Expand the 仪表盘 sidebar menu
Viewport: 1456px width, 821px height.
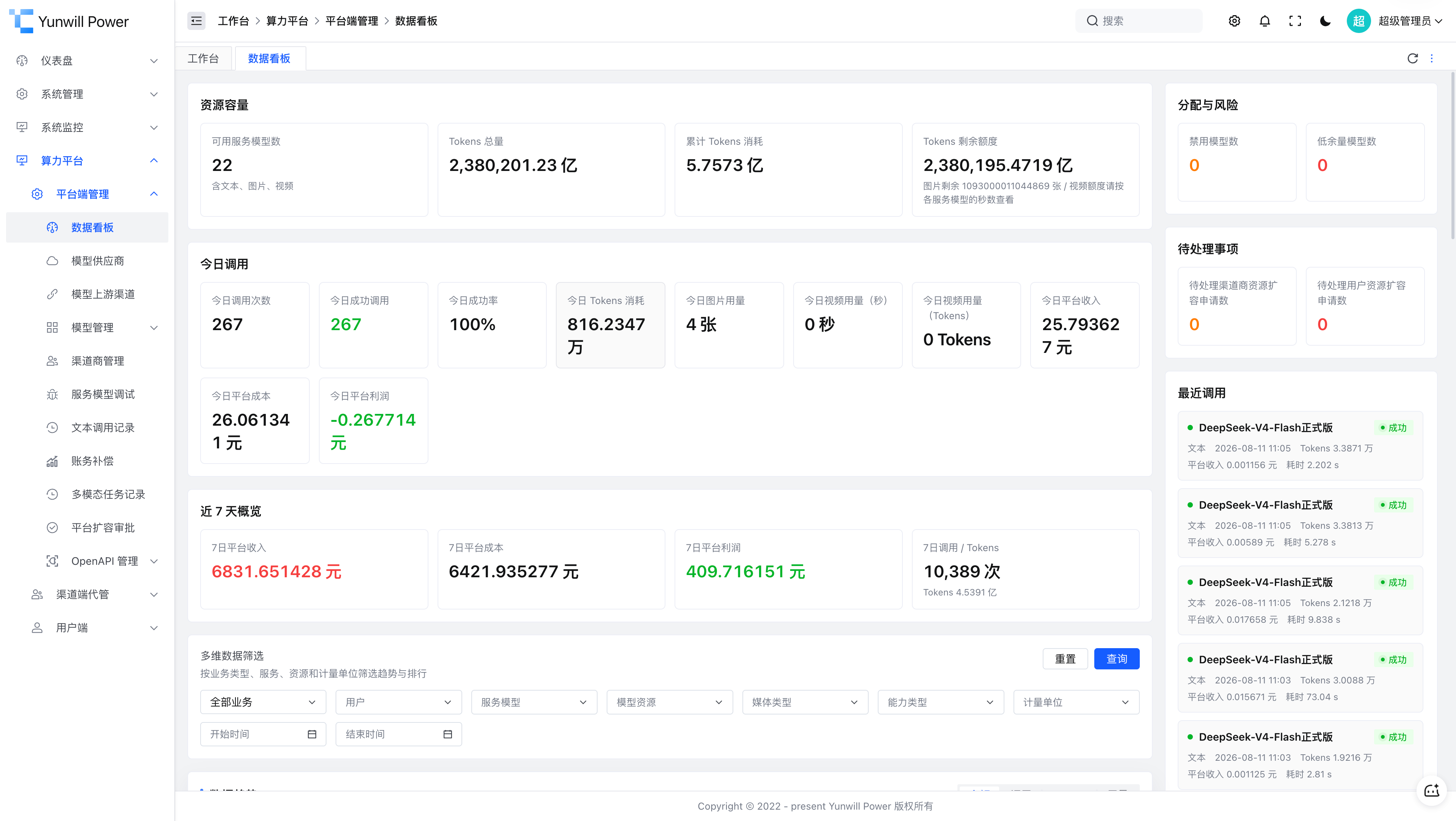87,61
